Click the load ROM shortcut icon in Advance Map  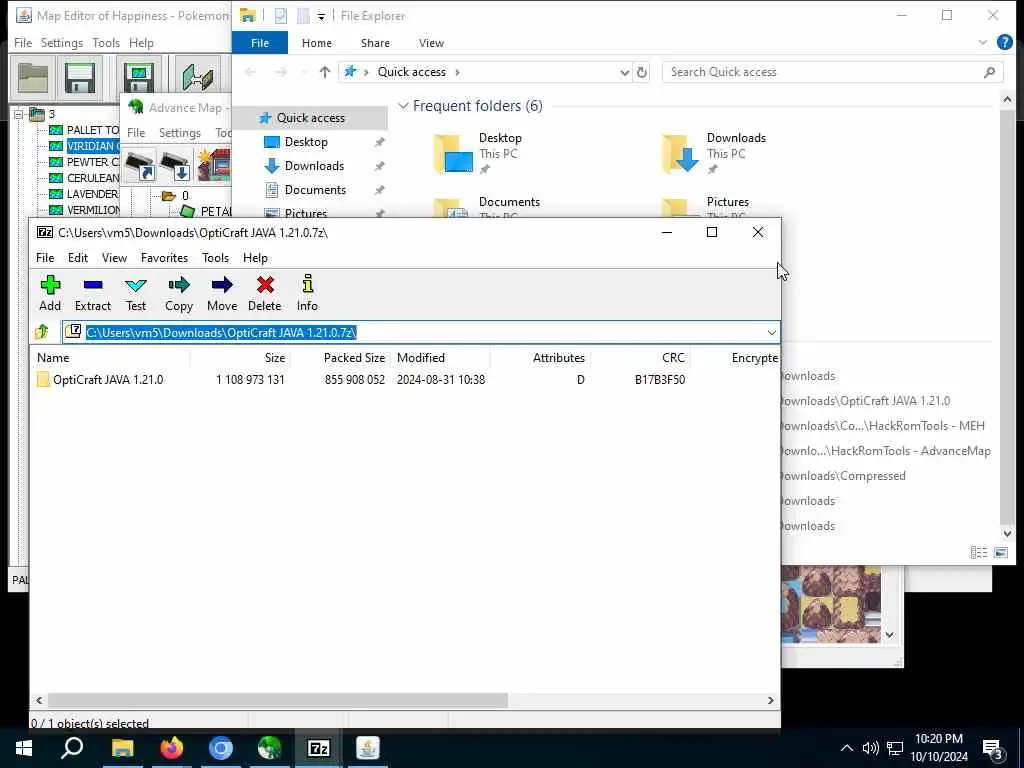pos(140,165)
